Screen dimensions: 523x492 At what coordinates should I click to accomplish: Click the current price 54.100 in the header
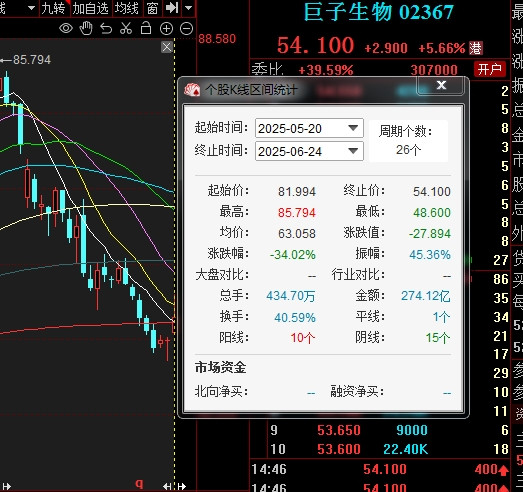pyautogui.click(x=316, y=45)
